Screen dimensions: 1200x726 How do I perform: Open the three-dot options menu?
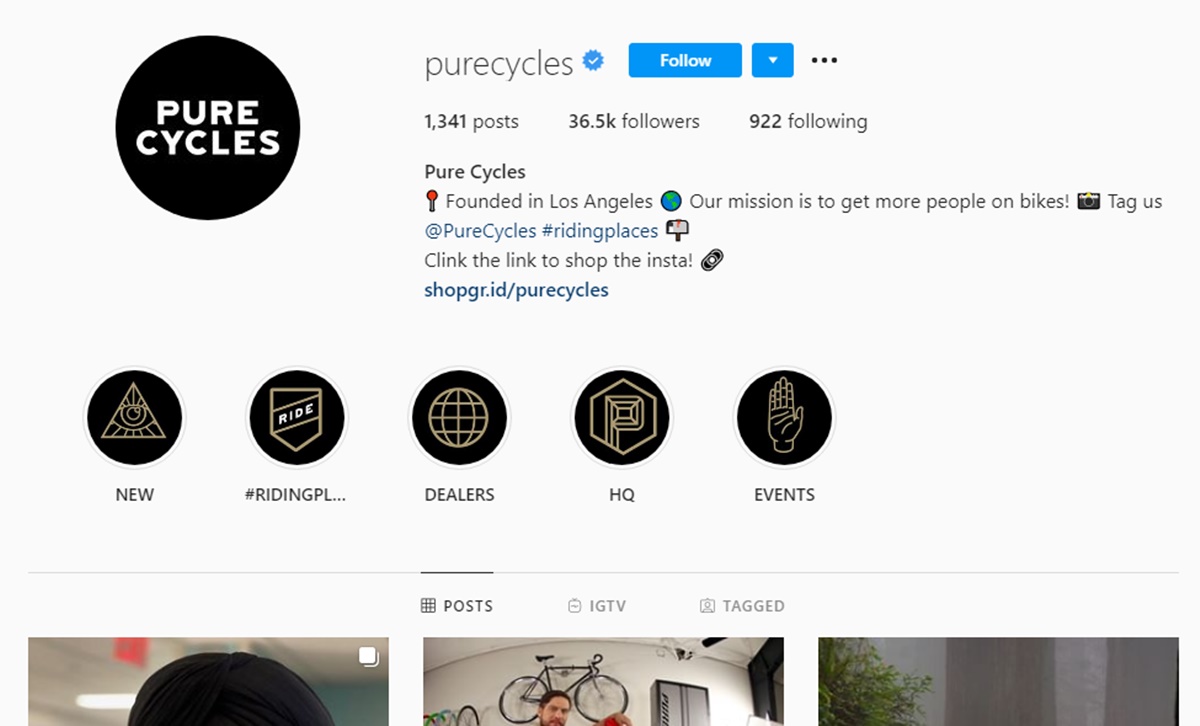coord(824,60)
